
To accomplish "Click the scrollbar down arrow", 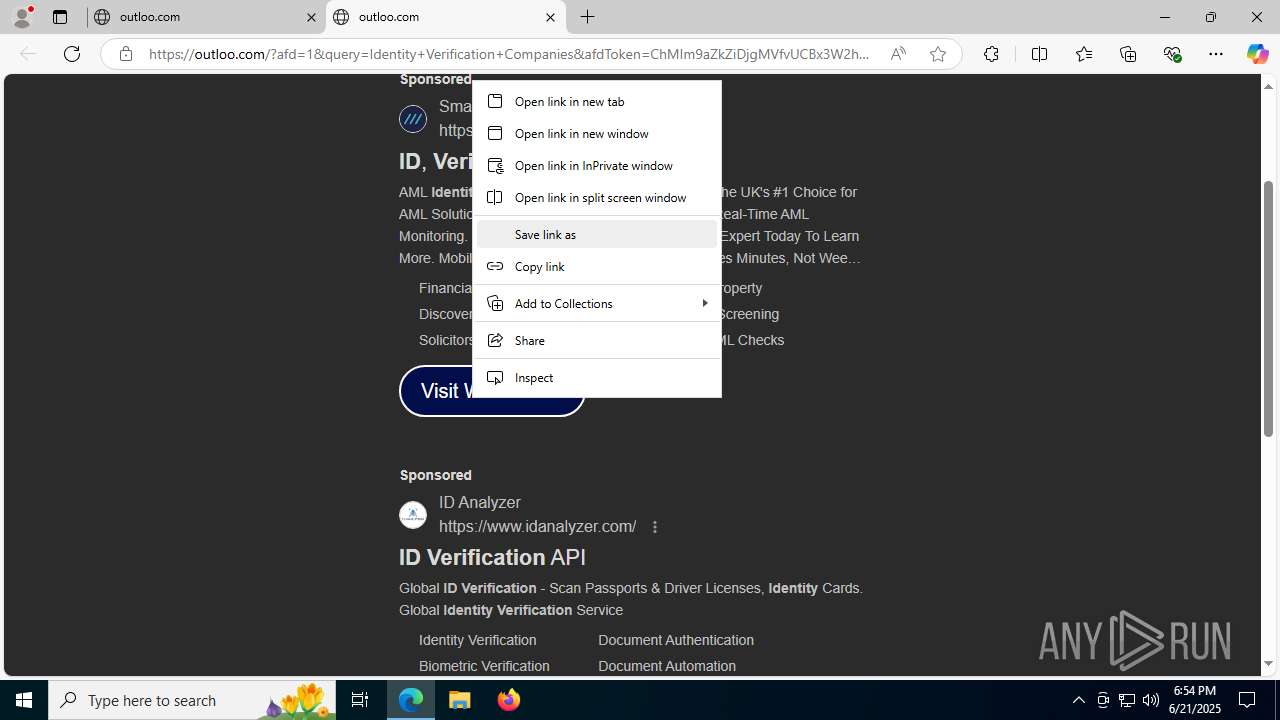I will [1268, 664].
